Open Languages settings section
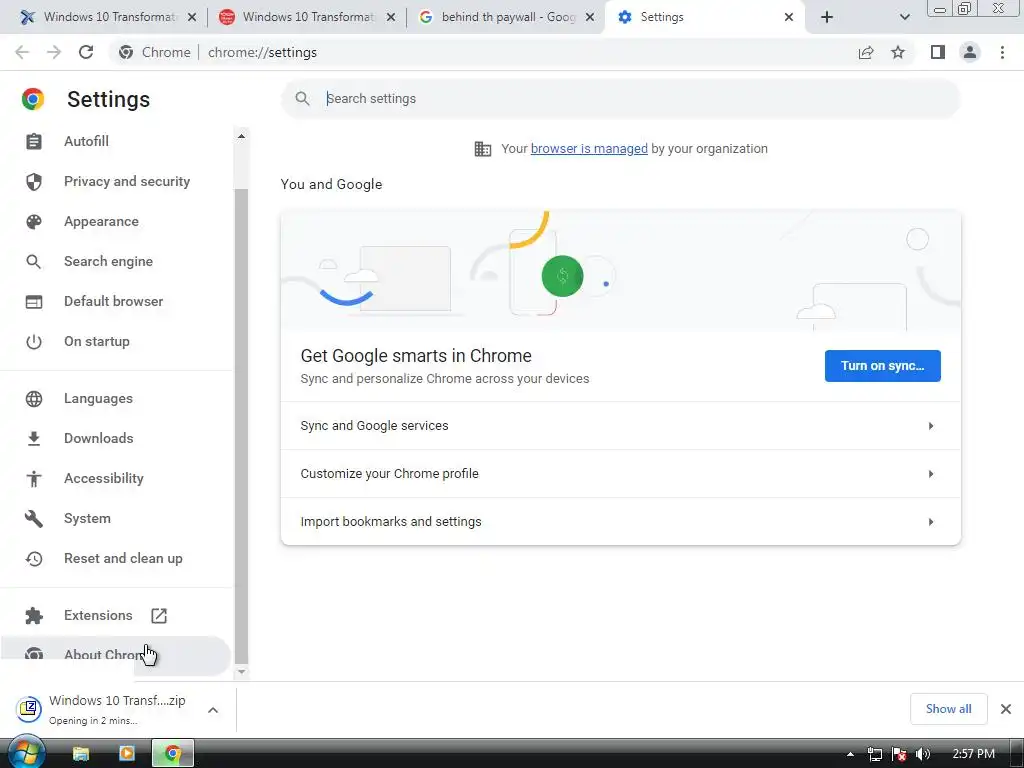 (98, 398)
